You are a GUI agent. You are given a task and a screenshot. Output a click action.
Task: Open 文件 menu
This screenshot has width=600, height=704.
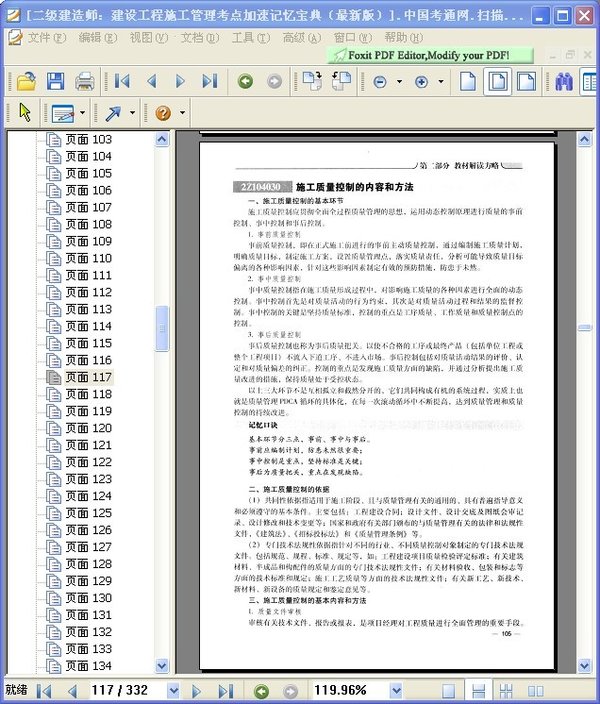pyautogui.click(x=47, y=38)
